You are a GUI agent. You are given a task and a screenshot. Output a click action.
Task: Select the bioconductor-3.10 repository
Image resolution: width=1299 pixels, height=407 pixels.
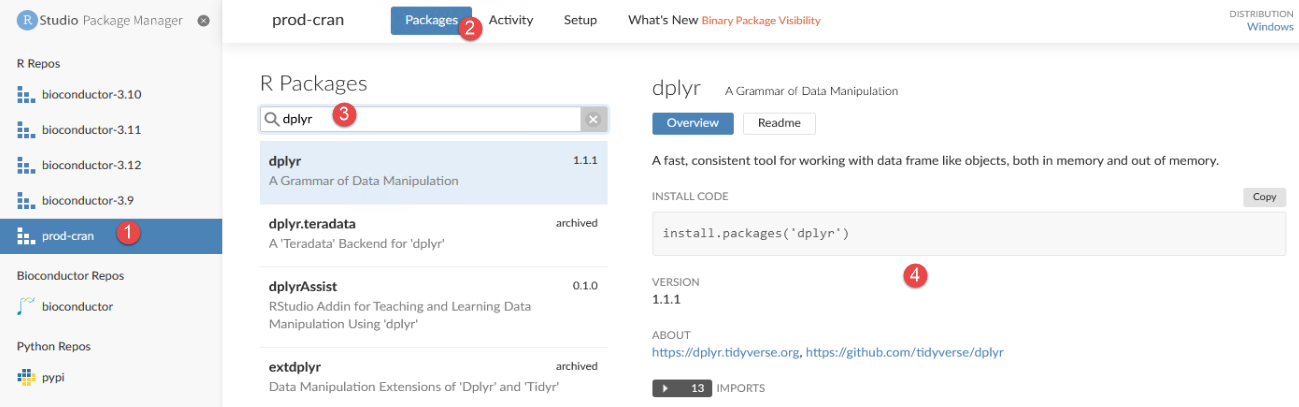[110, 95]
